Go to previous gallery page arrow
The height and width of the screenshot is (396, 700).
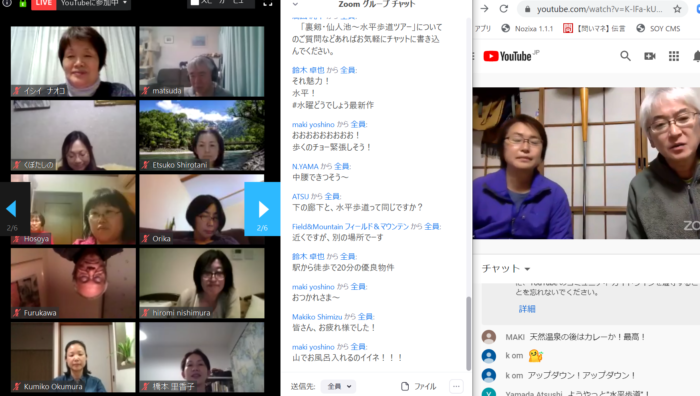pyautogui.click(x=12, y=208)
